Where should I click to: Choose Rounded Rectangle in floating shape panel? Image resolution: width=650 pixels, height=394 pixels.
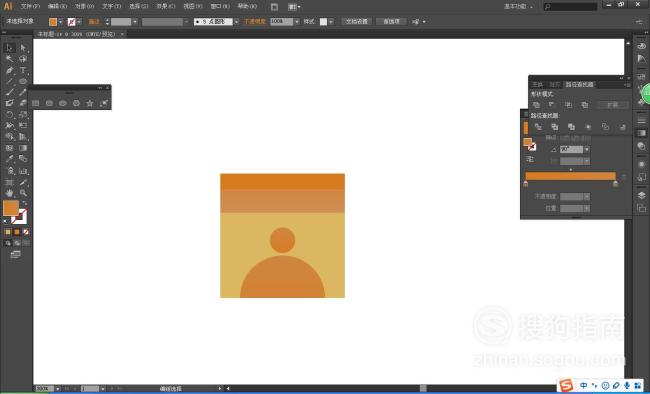[x=49, y=103]
